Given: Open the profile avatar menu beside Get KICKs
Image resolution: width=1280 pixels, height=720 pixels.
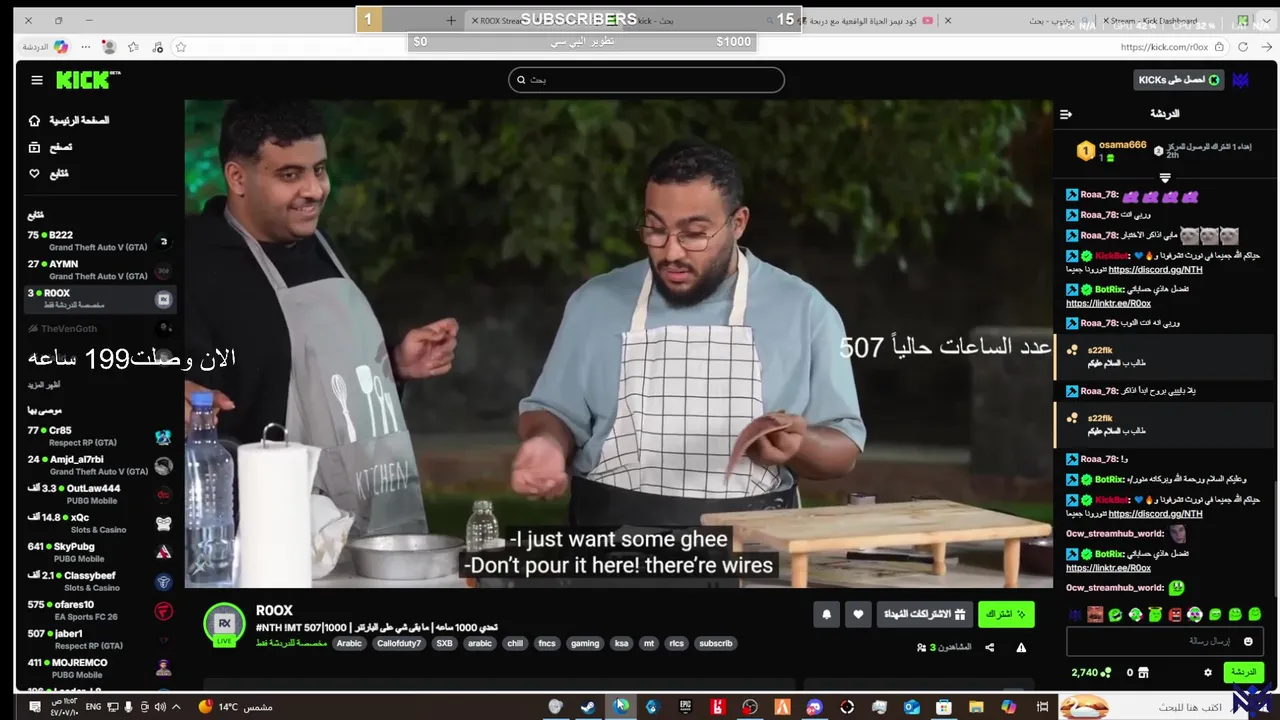Looking at the screenshot, I should (1241, 80).
